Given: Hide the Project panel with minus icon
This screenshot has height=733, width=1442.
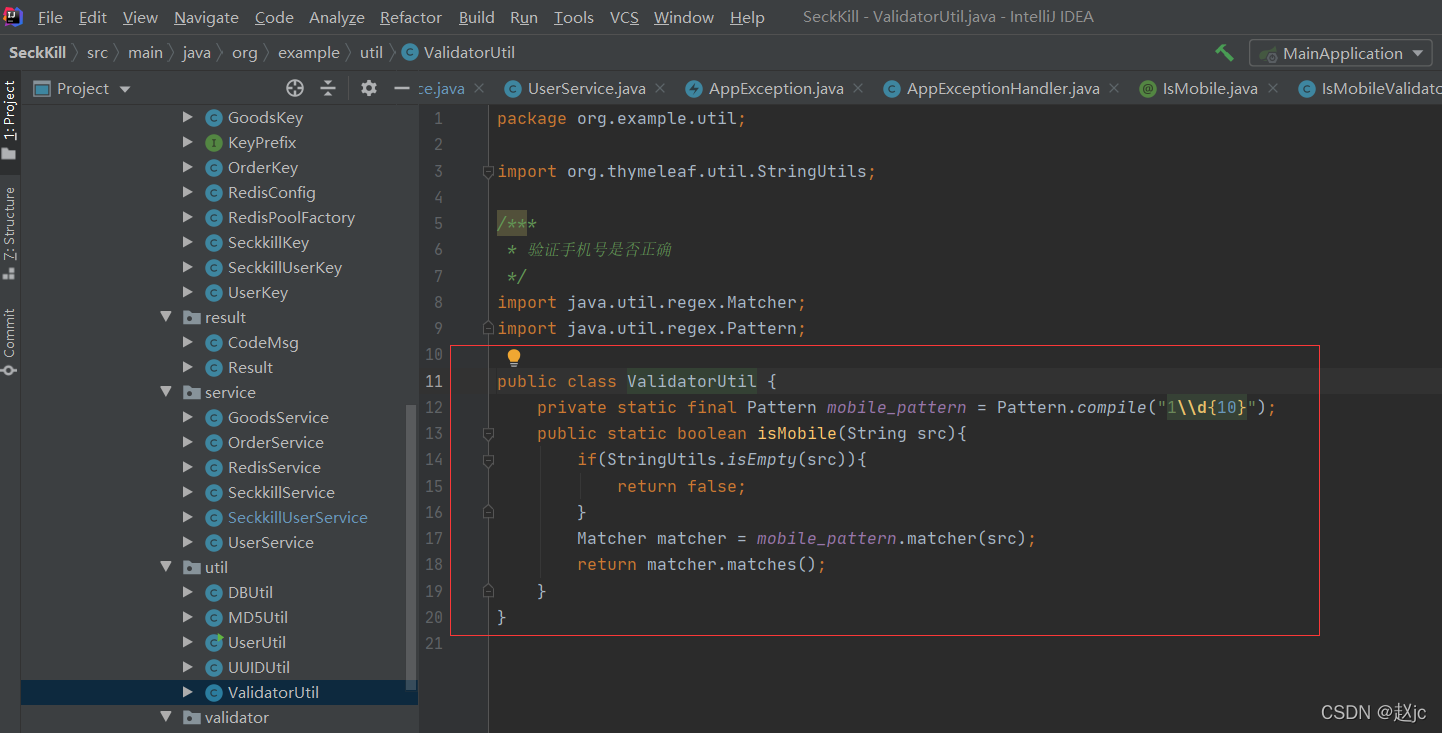Looking at the screenshot, I should [402, 88].
